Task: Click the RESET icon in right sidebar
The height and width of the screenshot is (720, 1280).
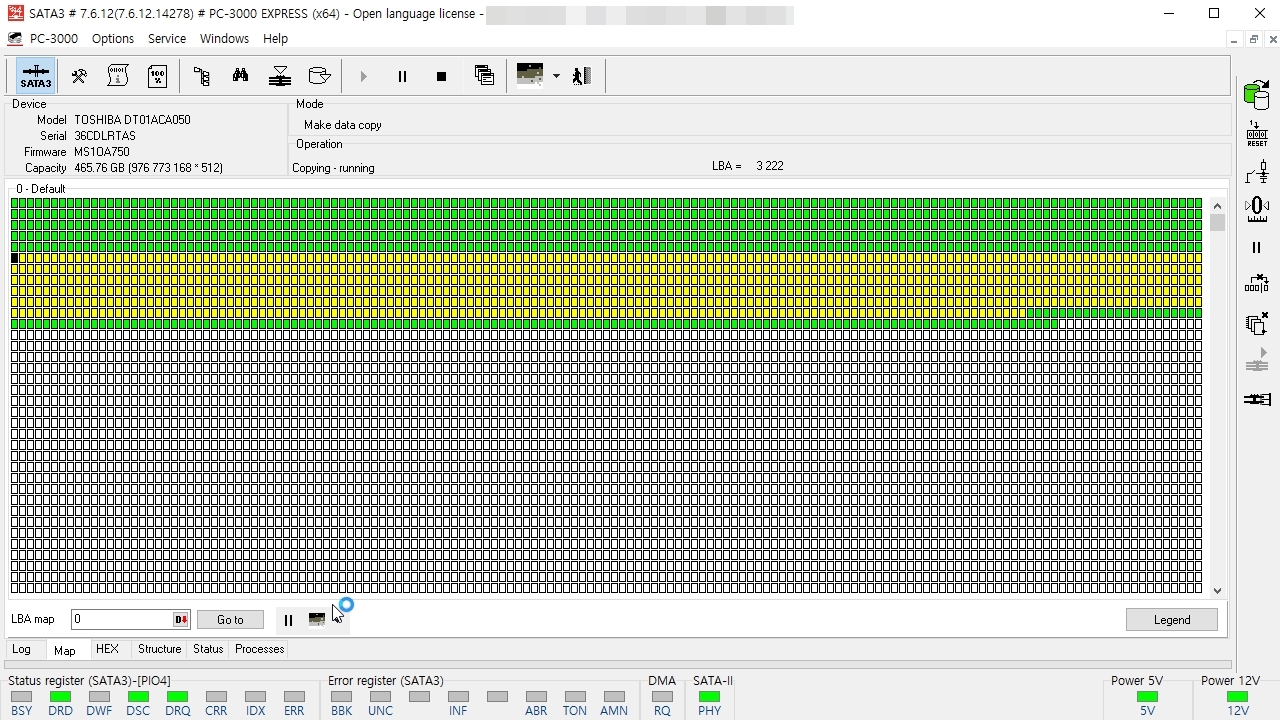Action: [1257, 134]
